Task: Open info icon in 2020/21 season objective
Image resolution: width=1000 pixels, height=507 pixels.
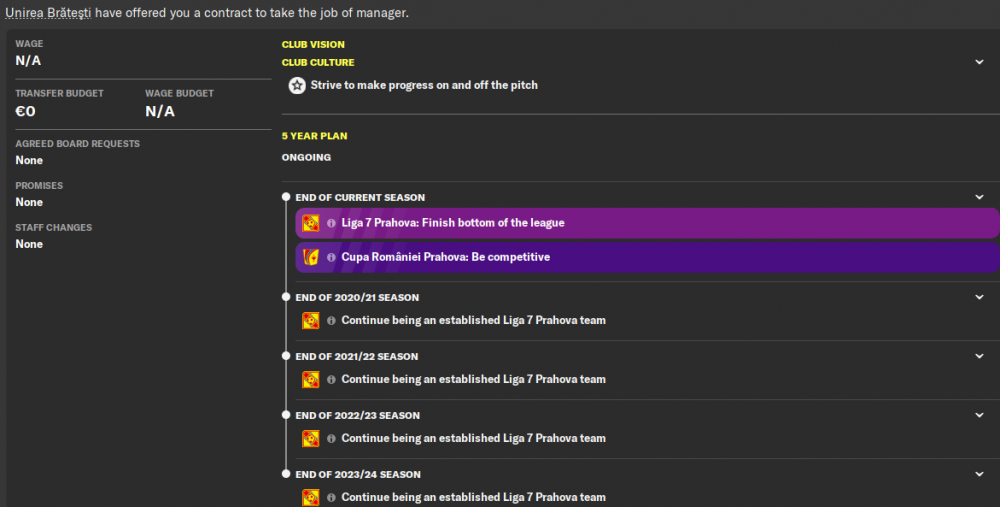Action: click(331, 321)
